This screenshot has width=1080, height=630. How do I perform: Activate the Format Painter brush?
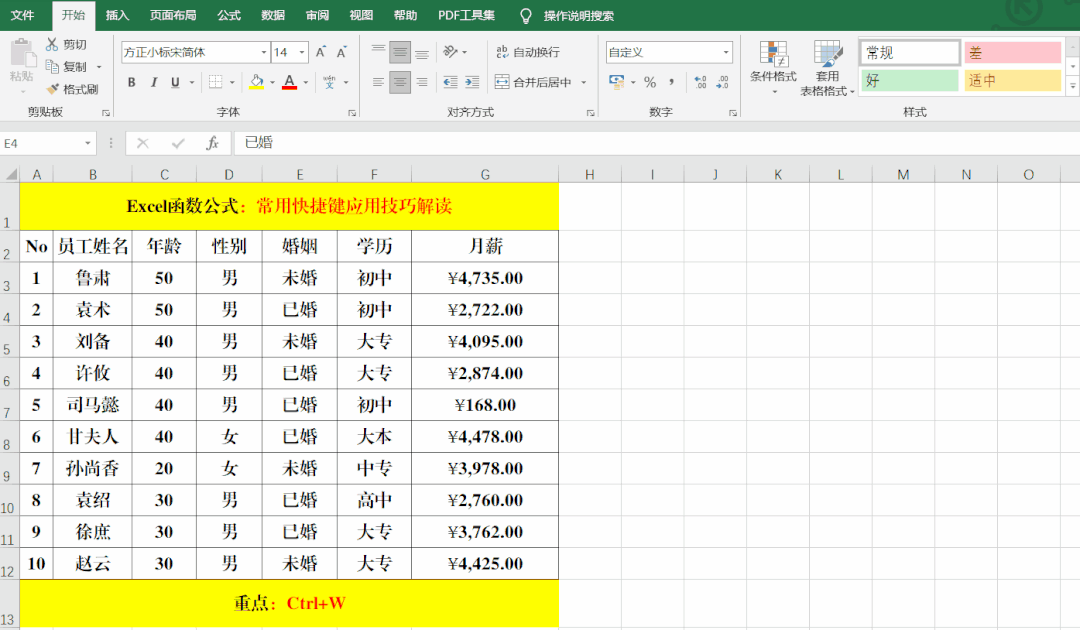coord(52,89)
